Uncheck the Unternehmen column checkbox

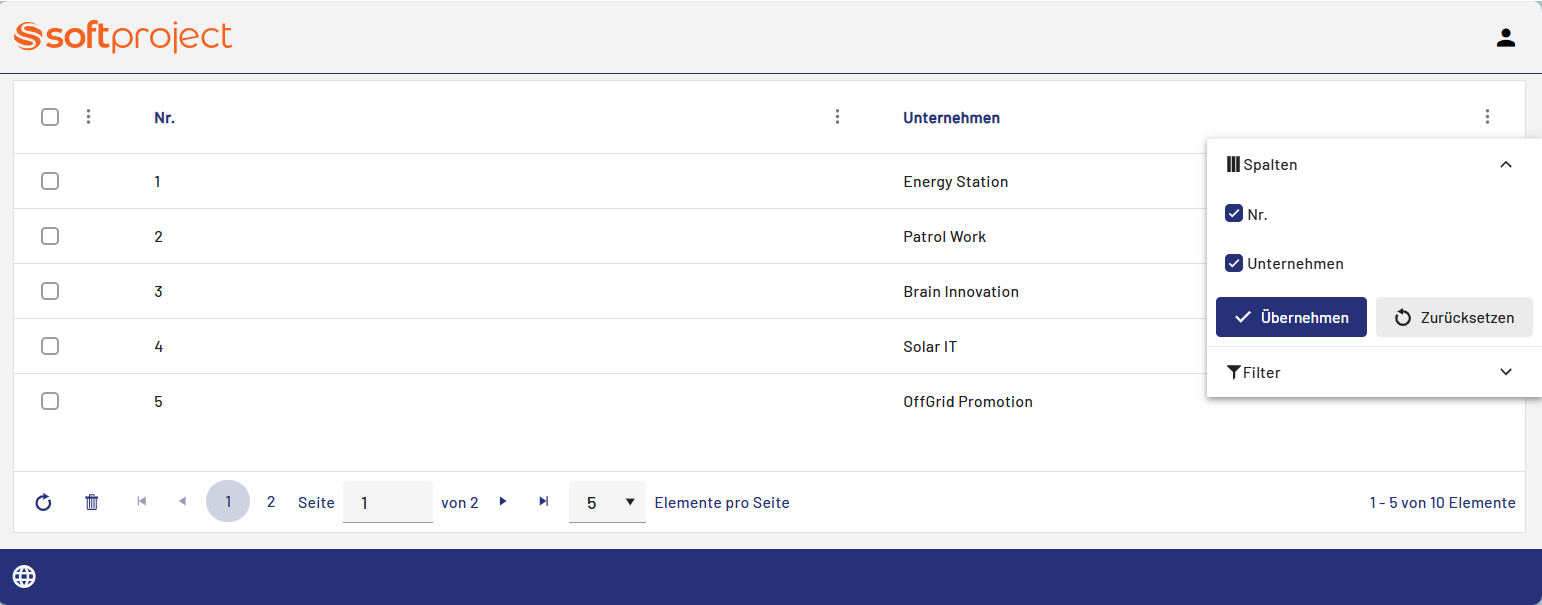click(x=1234, y=263)
